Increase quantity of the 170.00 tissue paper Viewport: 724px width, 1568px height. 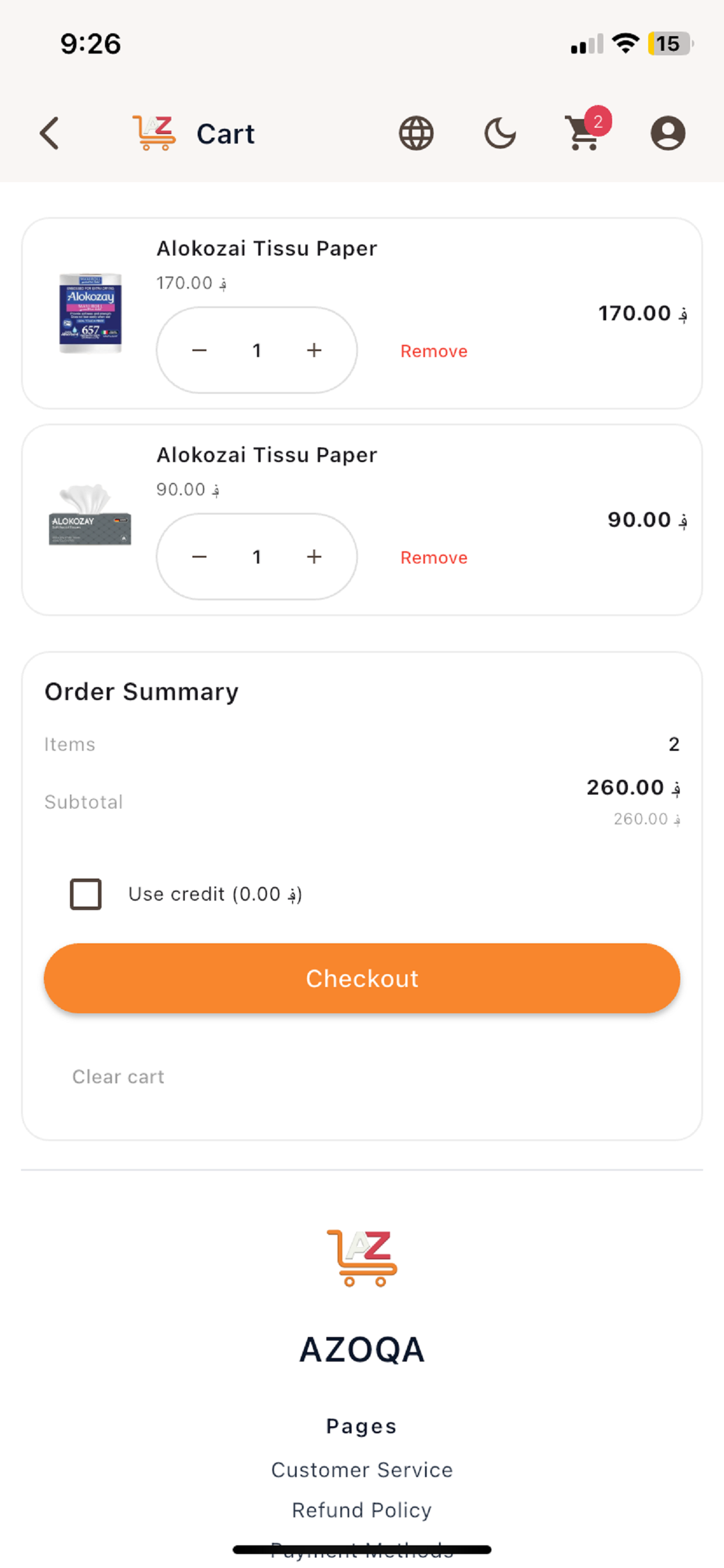tap(314, 350)
